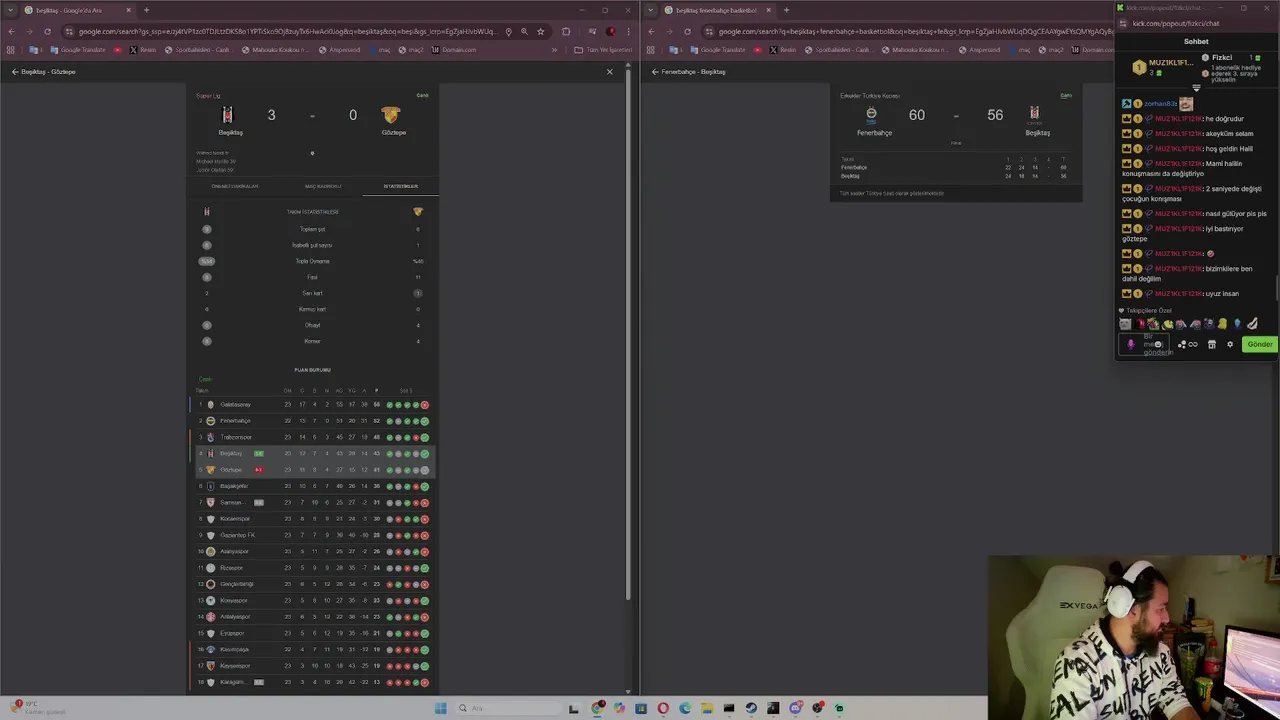
Task: Select Gaziantep FK row in standings table
Action: point(312,535)
